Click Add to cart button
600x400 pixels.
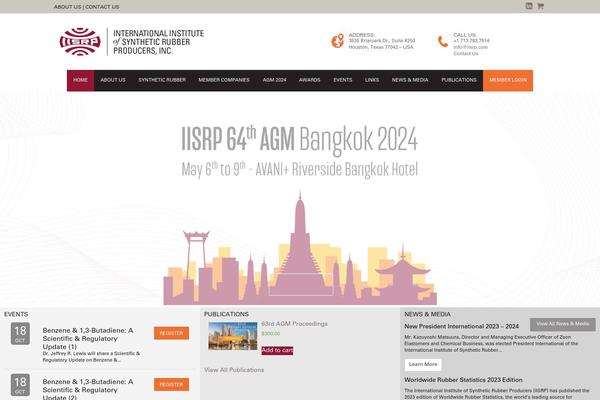pos(277,350)
